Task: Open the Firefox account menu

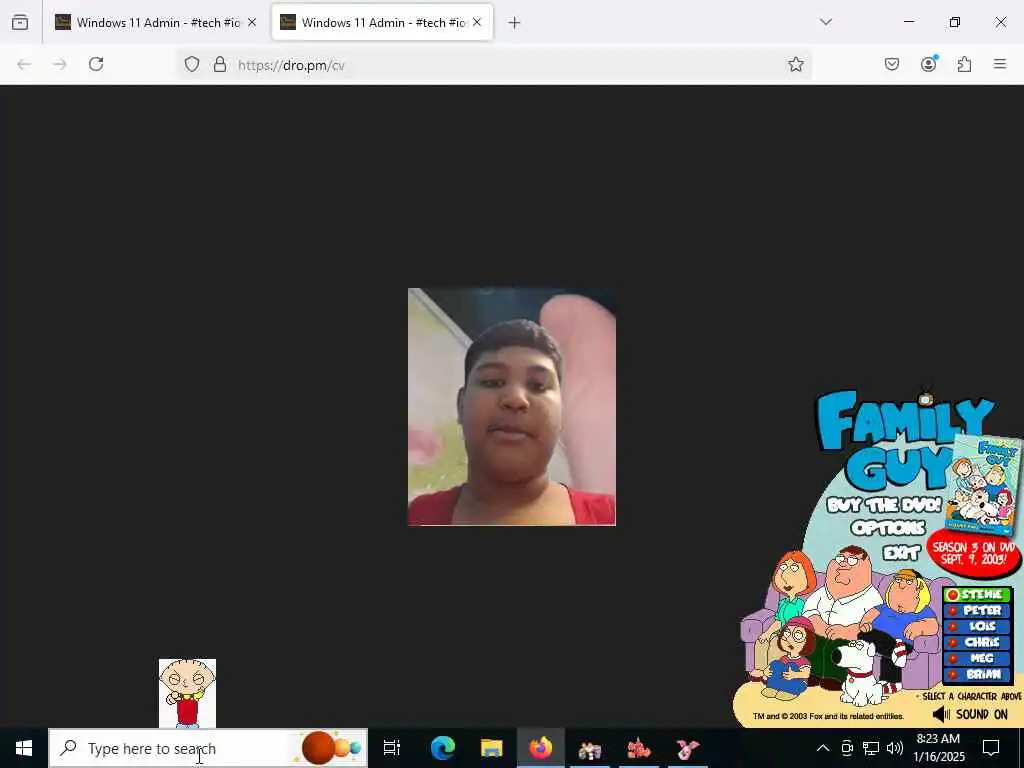Action: coord(929,64)
